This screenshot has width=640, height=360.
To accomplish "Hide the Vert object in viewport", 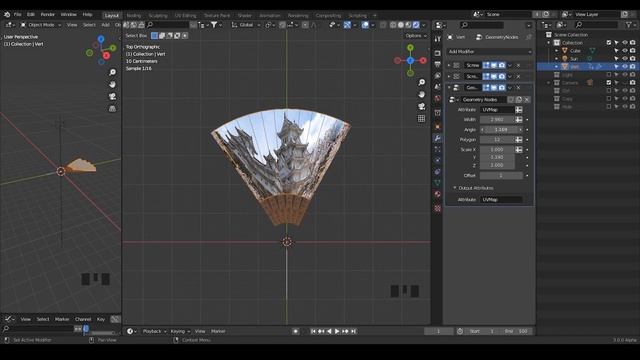I will pyautogui.click(x=624, y=67).
